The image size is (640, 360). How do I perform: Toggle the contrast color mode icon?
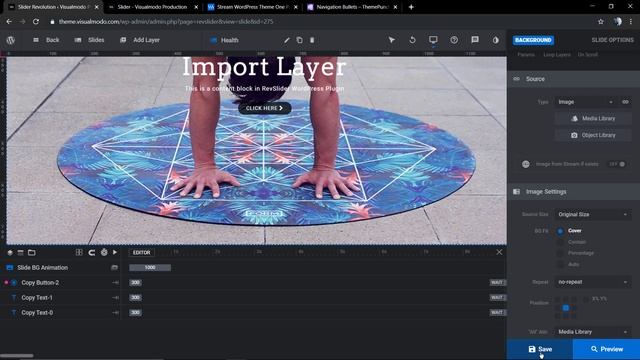(x=496, y=40)
